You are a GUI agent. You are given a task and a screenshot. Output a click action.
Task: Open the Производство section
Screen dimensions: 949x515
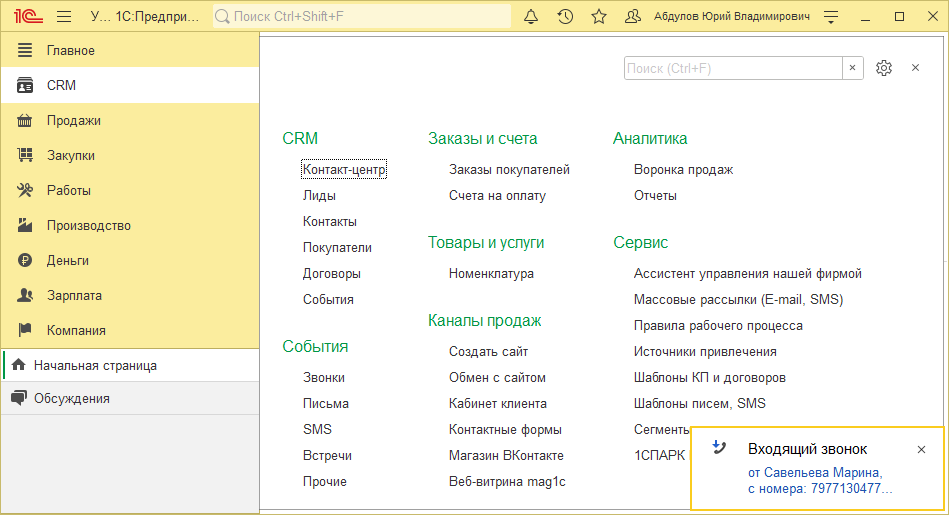tap(130, 225)
